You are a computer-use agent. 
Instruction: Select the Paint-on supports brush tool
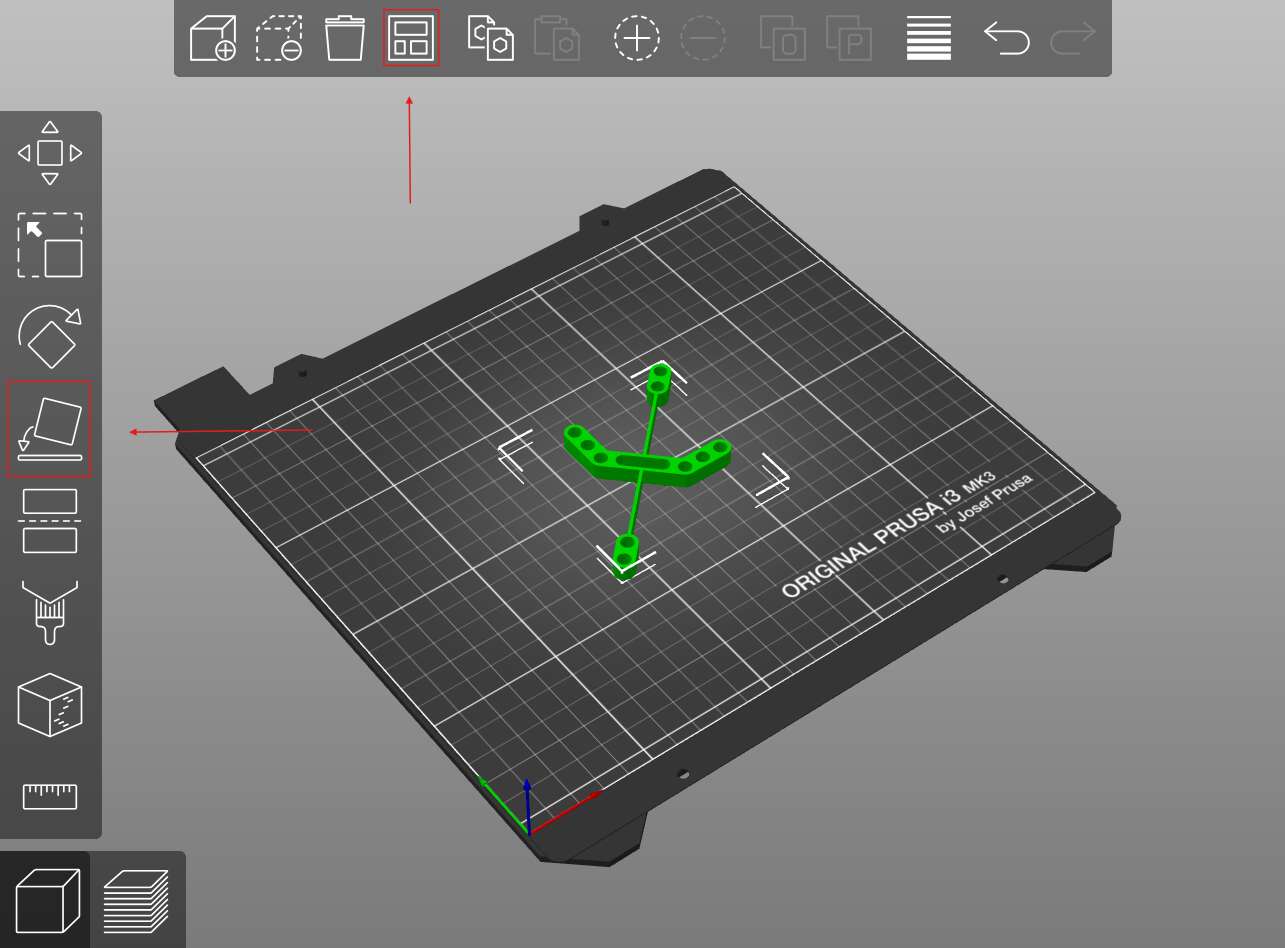pos(50,613)
